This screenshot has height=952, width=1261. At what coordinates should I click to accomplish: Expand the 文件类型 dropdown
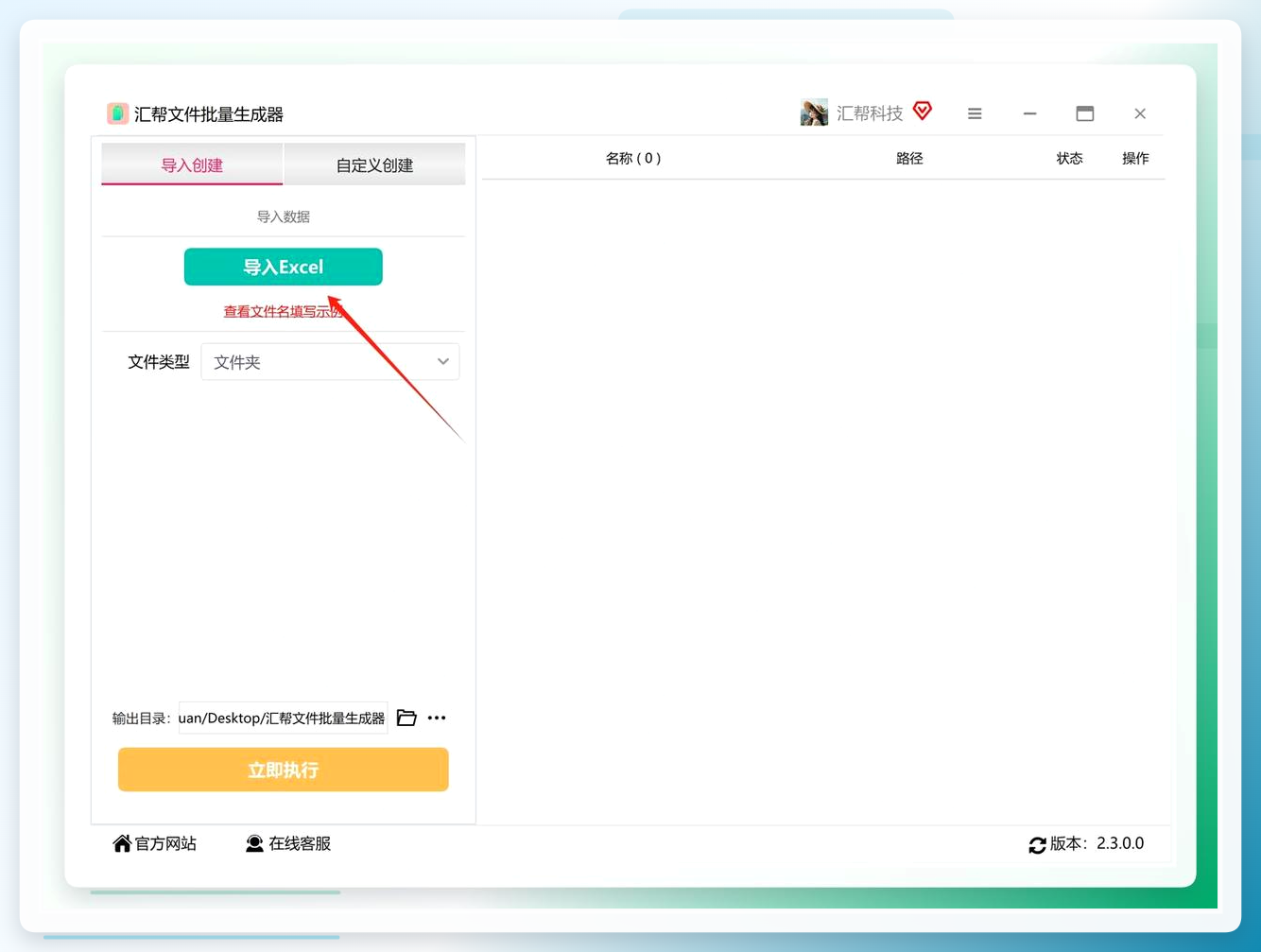[x=330, y=362]
